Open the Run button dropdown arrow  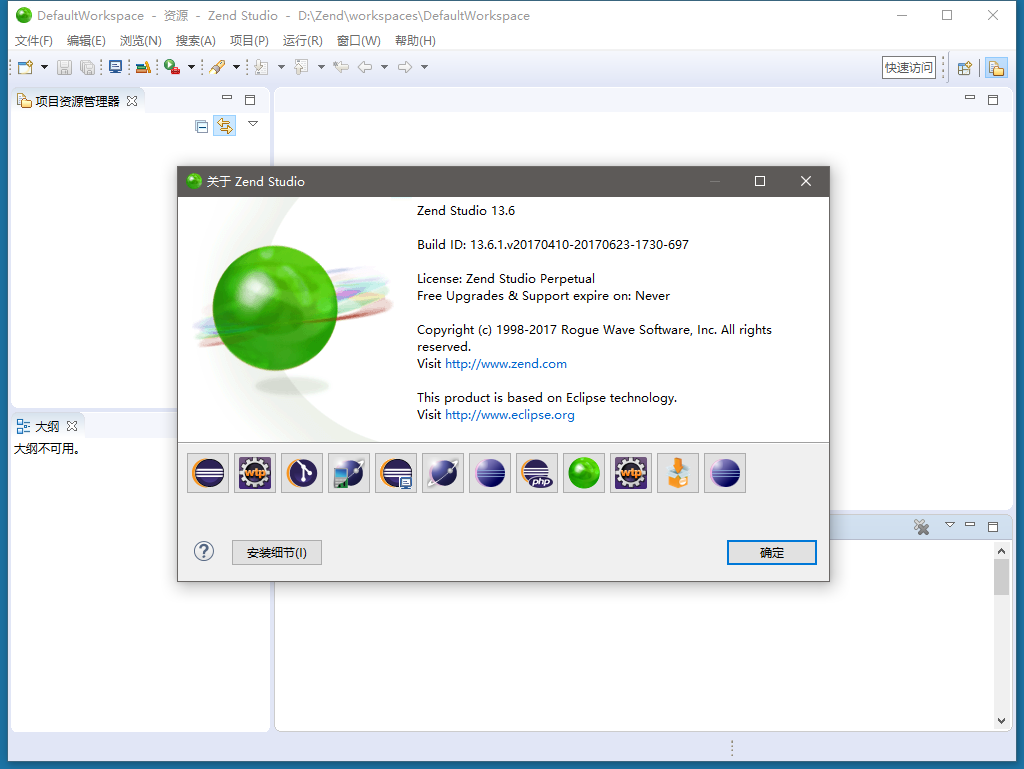click(190, 66)
